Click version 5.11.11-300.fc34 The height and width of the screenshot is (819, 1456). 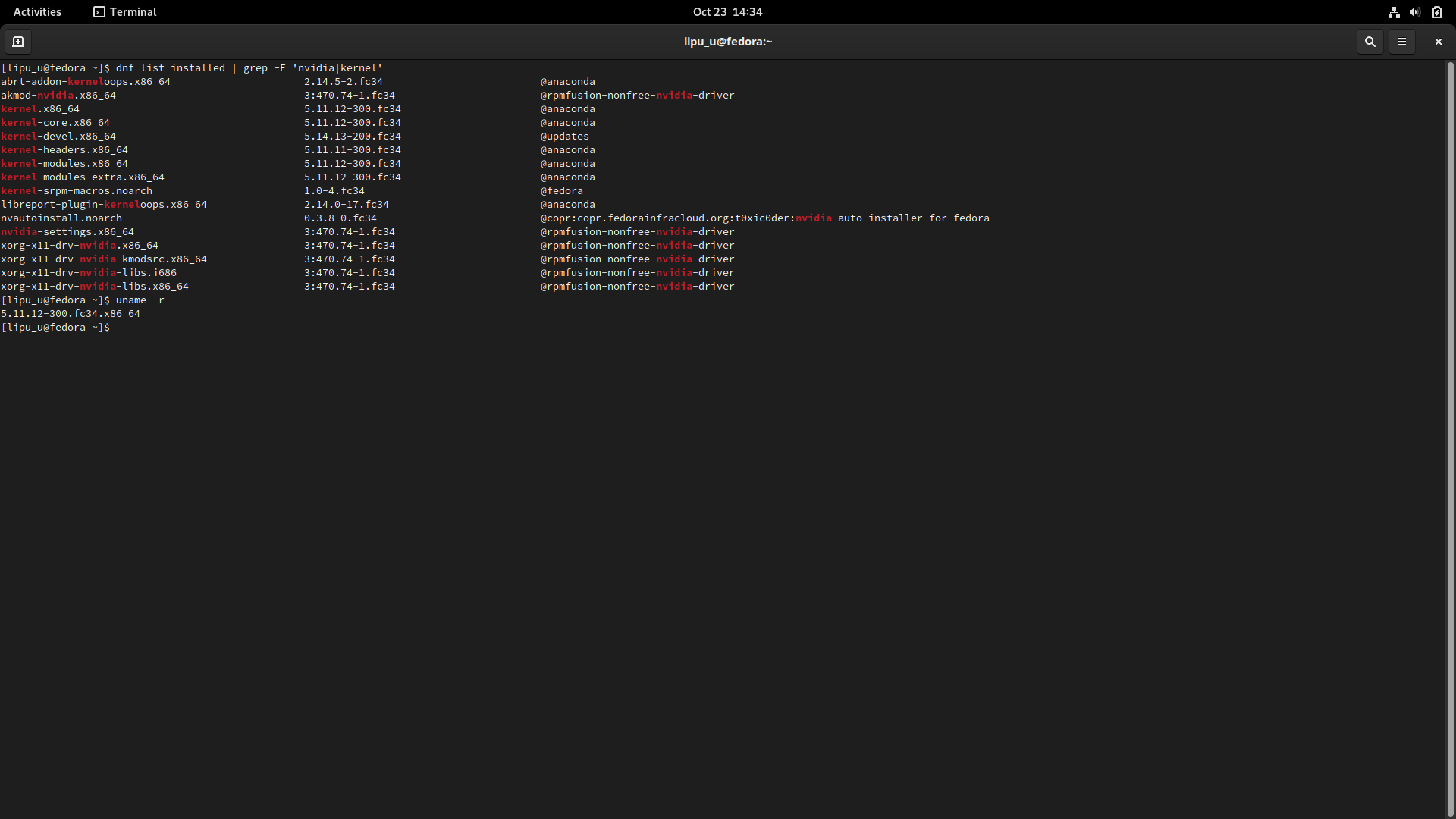click(353, 150)
